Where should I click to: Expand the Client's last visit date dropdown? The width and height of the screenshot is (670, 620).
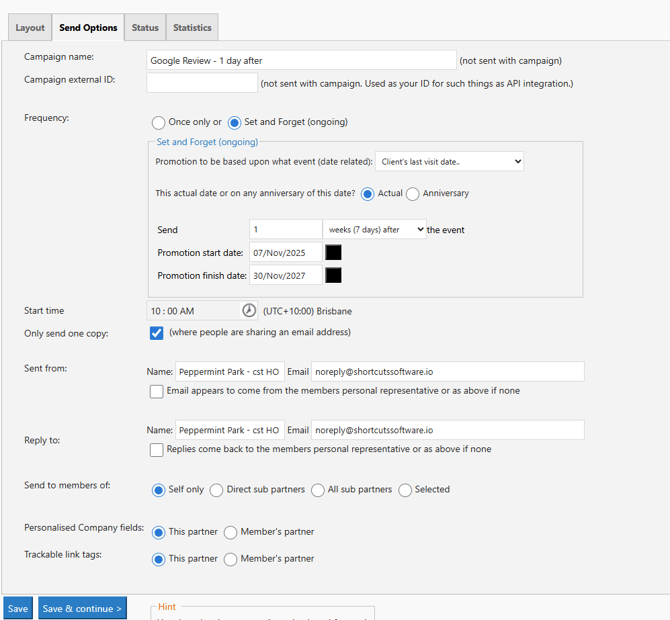point(449,161)
